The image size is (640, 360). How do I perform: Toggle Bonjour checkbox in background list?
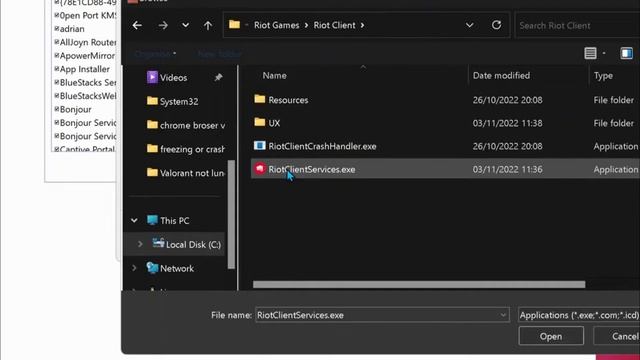tap(57, 109)
